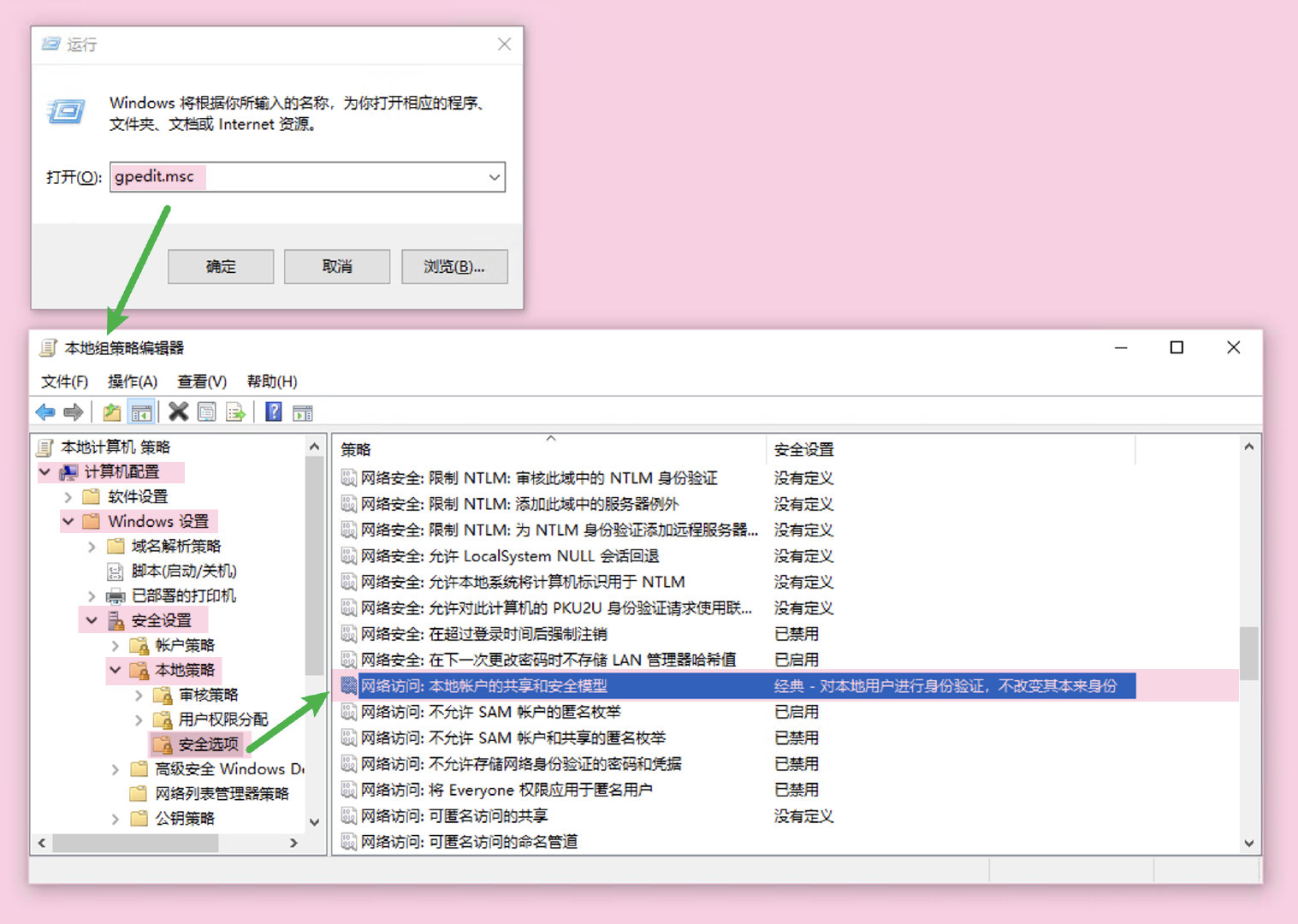Click the icon beside 网络访问: 可匿名访问的共享

click(x=348, y=816)
